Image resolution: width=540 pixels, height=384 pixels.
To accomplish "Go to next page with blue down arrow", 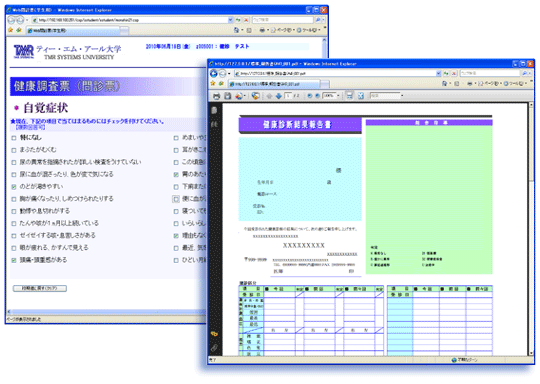I will 279,96.
